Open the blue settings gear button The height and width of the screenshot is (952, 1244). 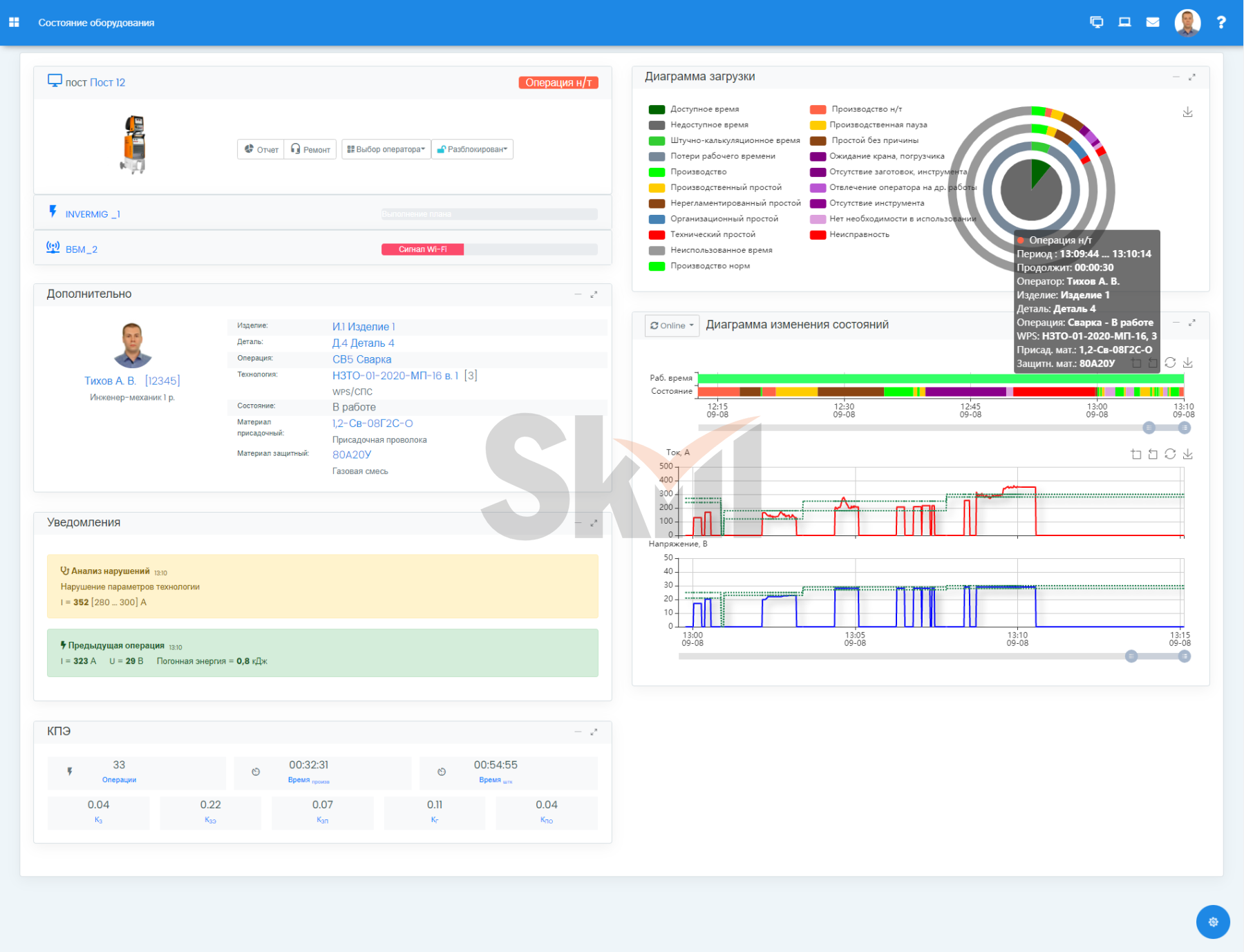tap(1212, 922)
